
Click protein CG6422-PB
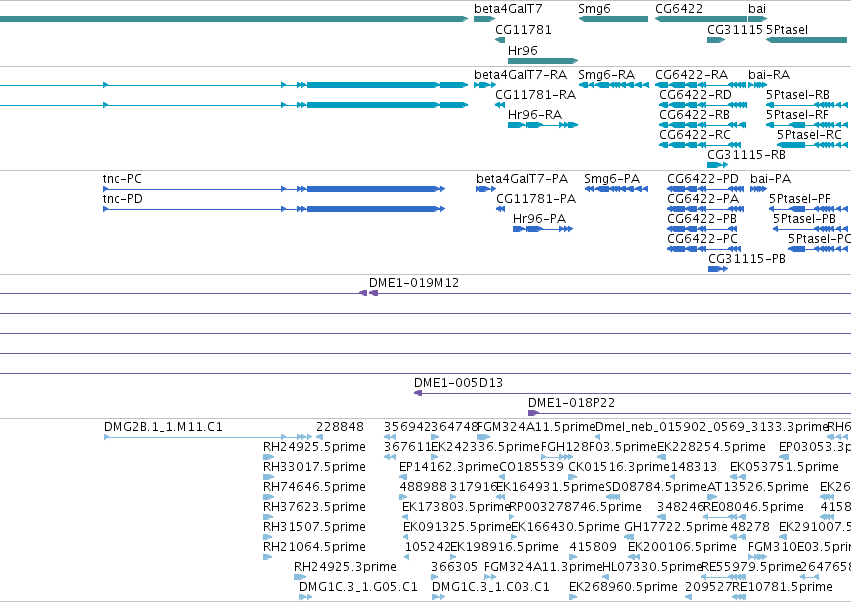click(703, 229)
